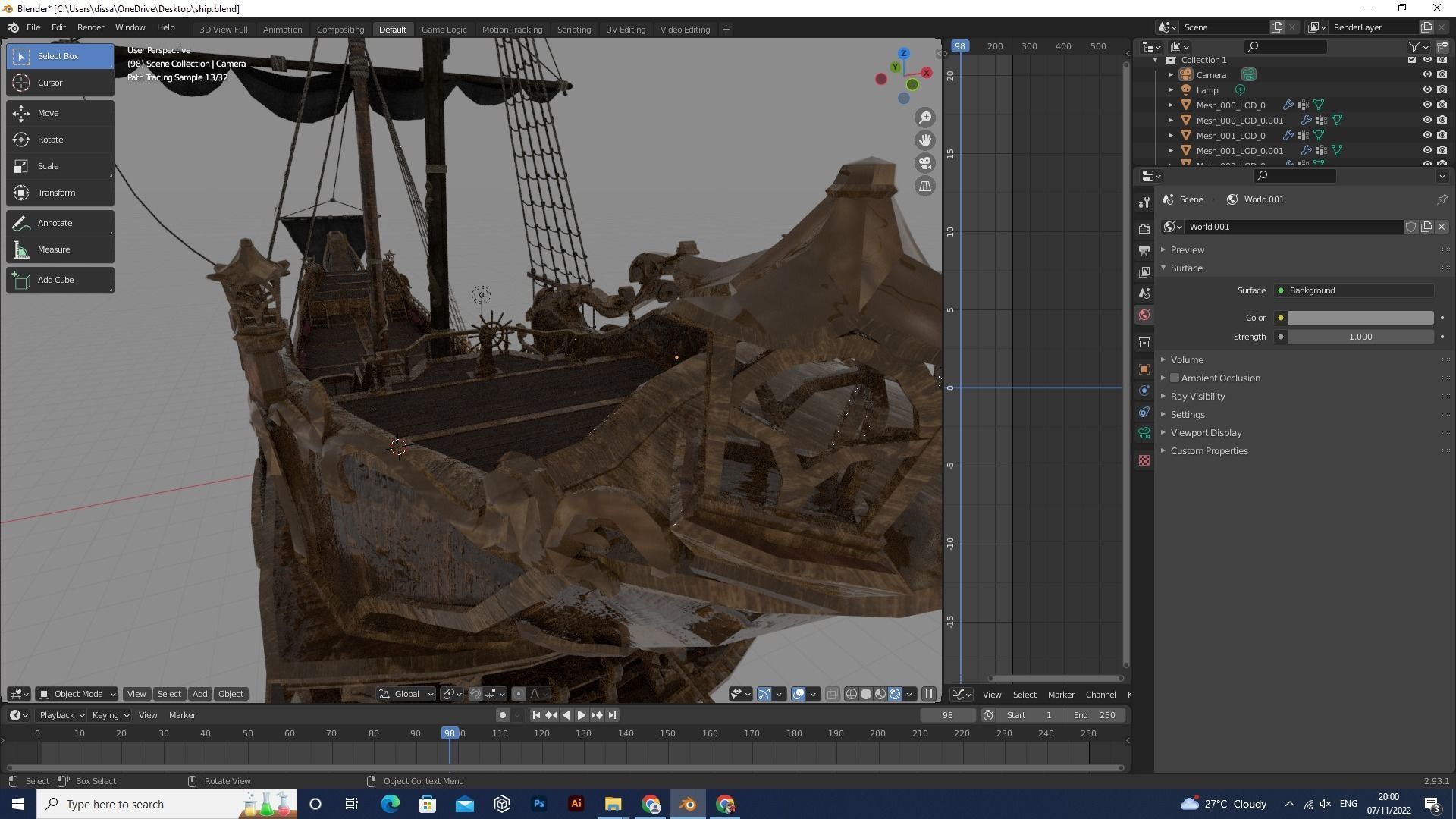Switch perspective/orthographic with grid gizmo
Image resolution: width=1456 pixels, height=819 pixels.
coord(925,186)
